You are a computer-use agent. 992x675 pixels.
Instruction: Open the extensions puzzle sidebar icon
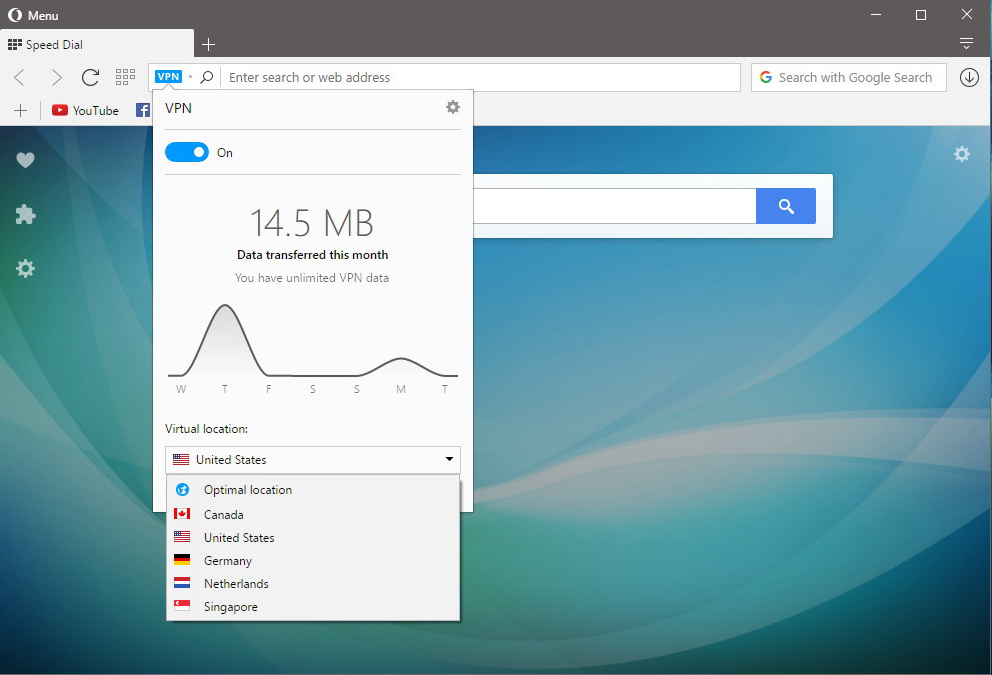click(x=25, y=214)
